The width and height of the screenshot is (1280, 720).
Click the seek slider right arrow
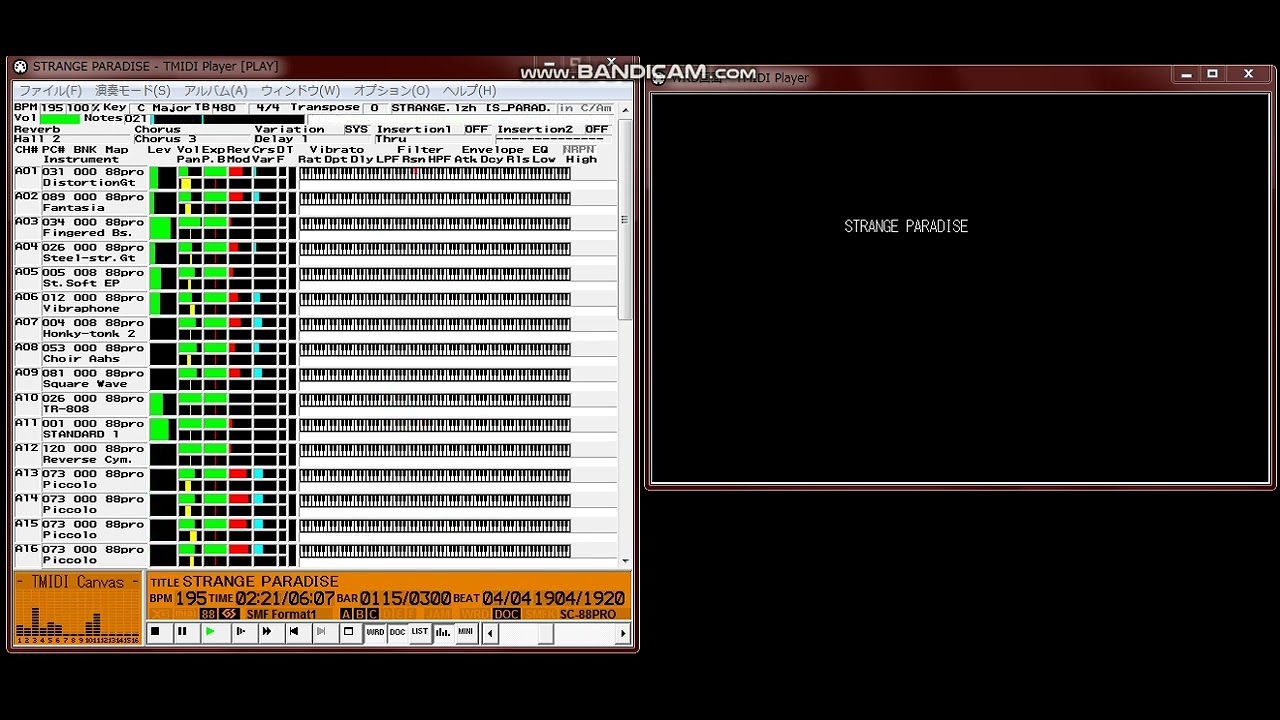coord(623,633)
